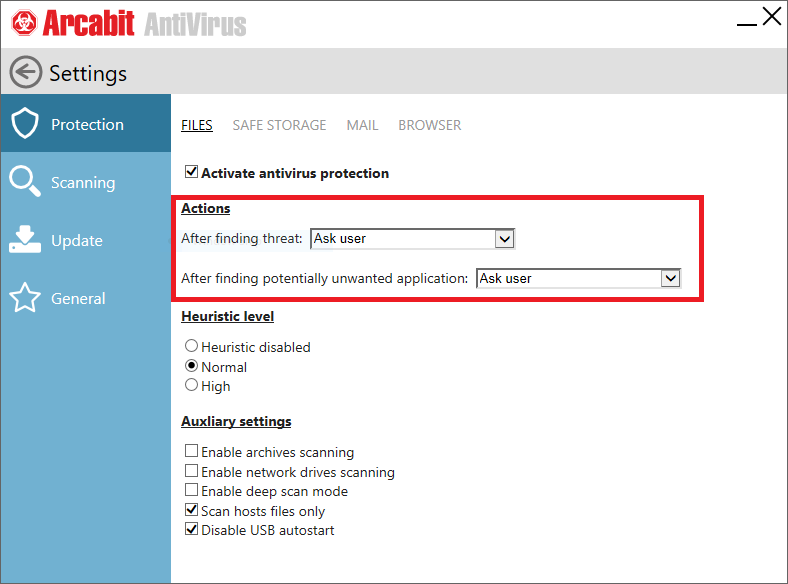Screen dimensions: 788x584
Task: Enable archives scanning checkbox
Action: [191, 450]
